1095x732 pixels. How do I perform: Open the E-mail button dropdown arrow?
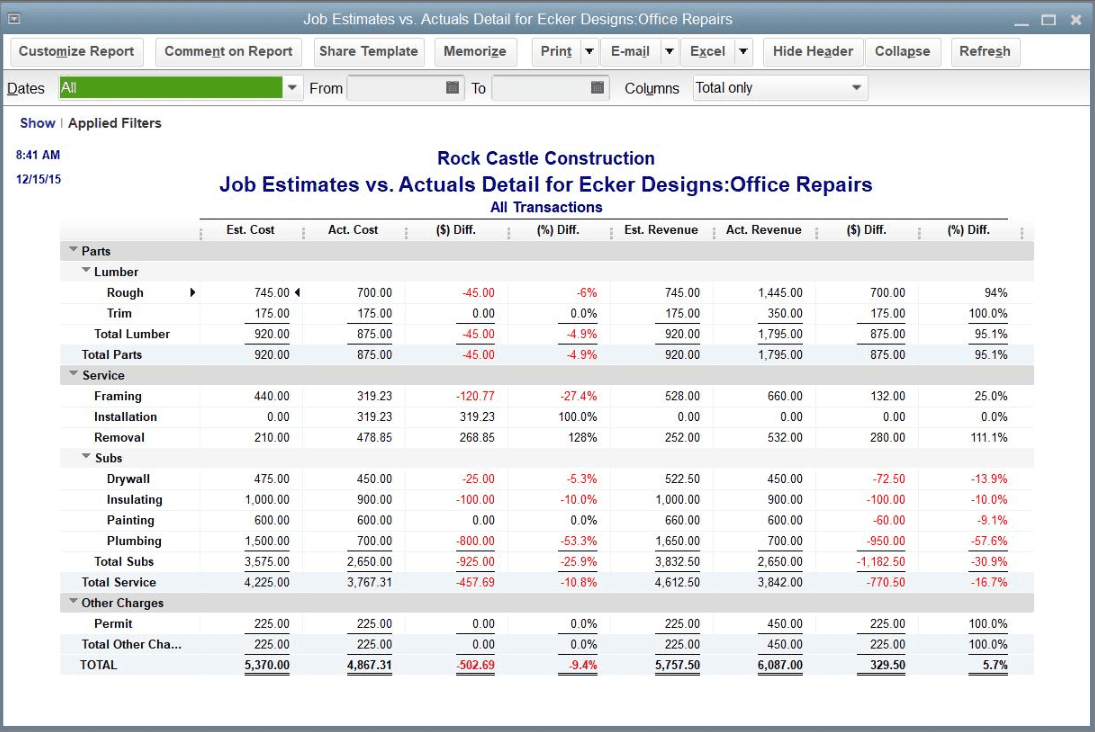669,52
